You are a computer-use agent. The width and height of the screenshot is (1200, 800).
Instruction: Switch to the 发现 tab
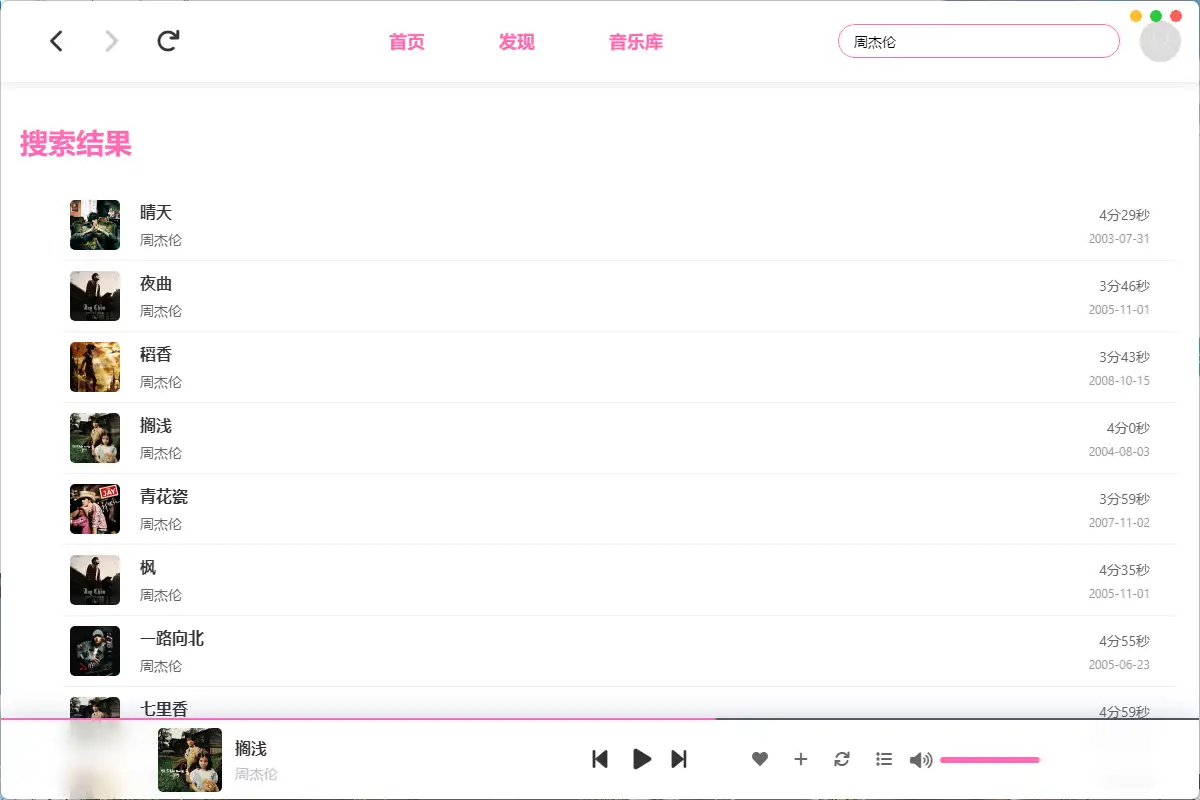(x=517, y=42)
